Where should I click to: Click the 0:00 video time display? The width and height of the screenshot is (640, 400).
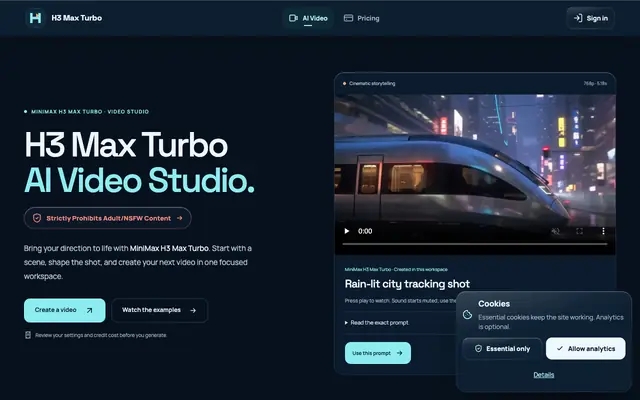point(365,231)
